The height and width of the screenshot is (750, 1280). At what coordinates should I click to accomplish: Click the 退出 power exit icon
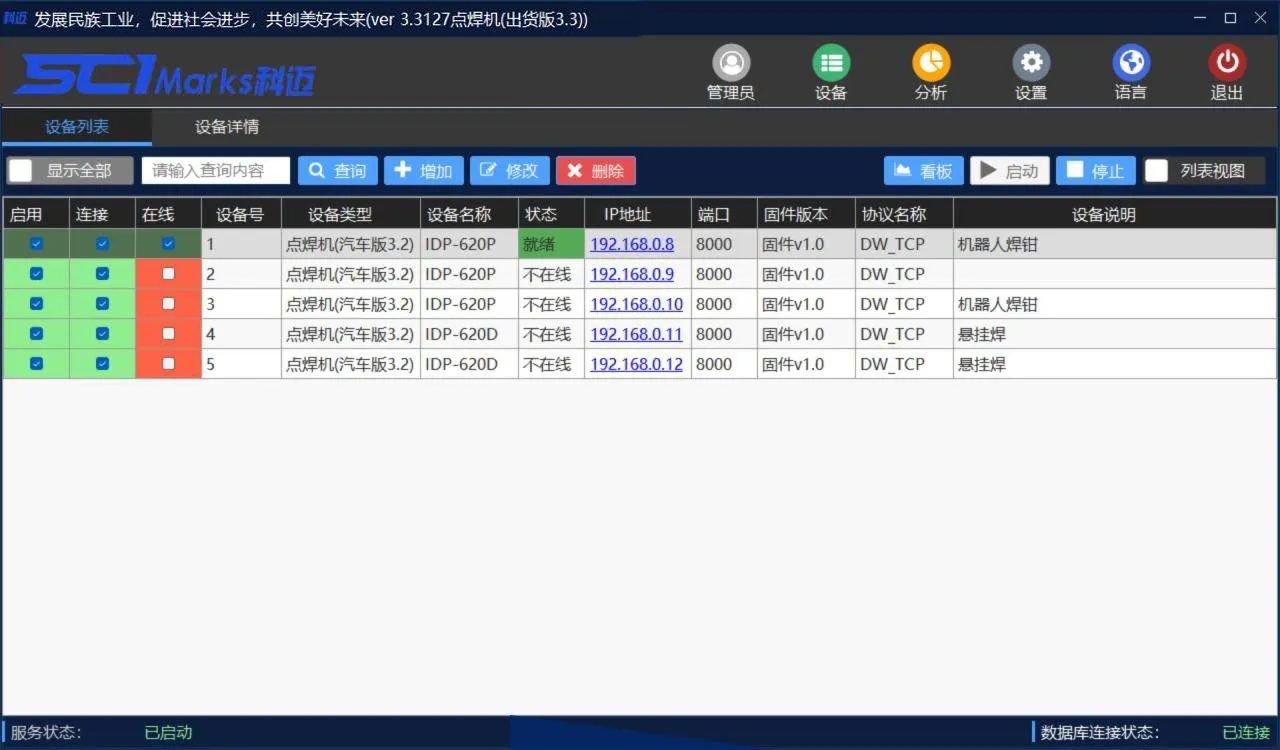click(x=1227, y=65)
